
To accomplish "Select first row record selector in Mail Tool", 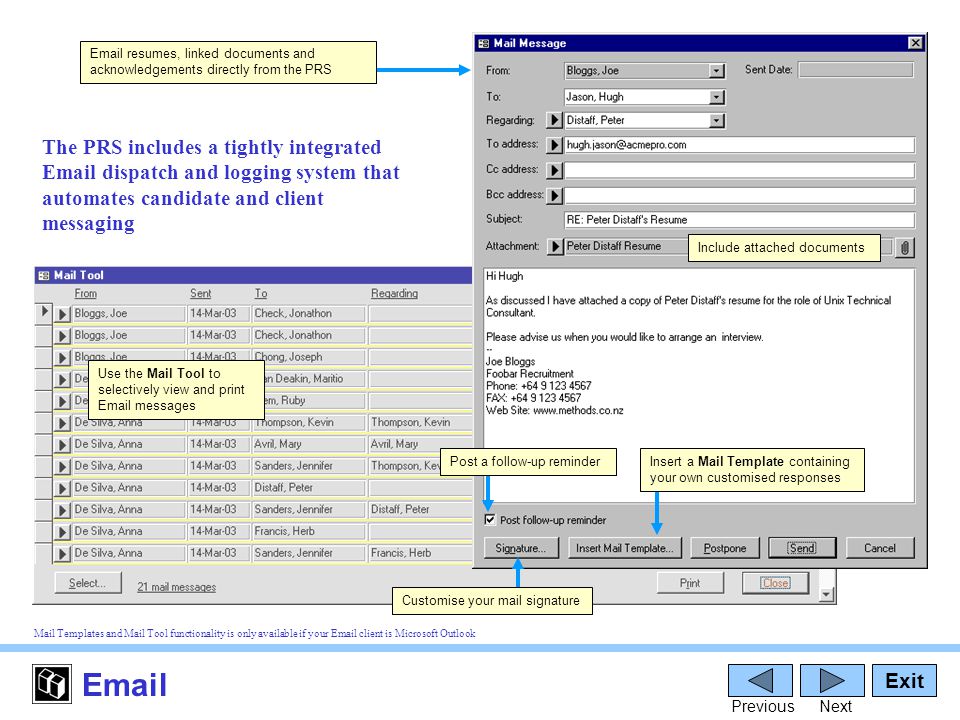I will click(x=44, y=312).
